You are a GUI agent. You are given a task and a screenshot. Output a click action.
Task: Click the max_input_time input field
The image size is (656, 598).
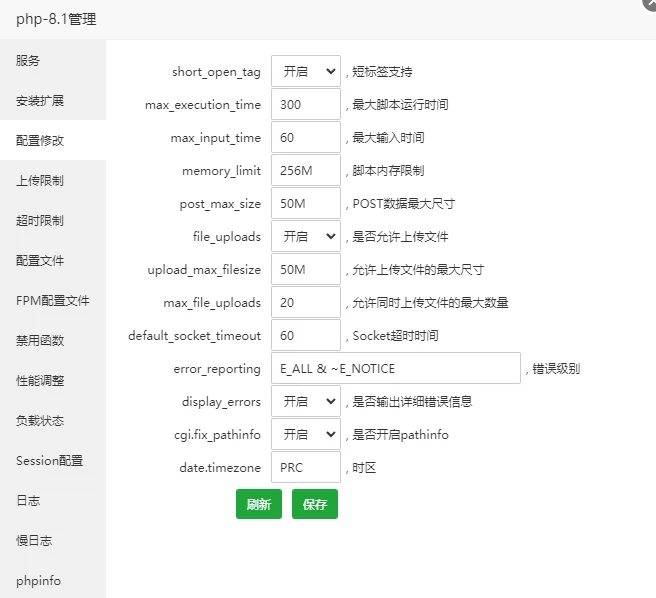click(x=306, y=137)
